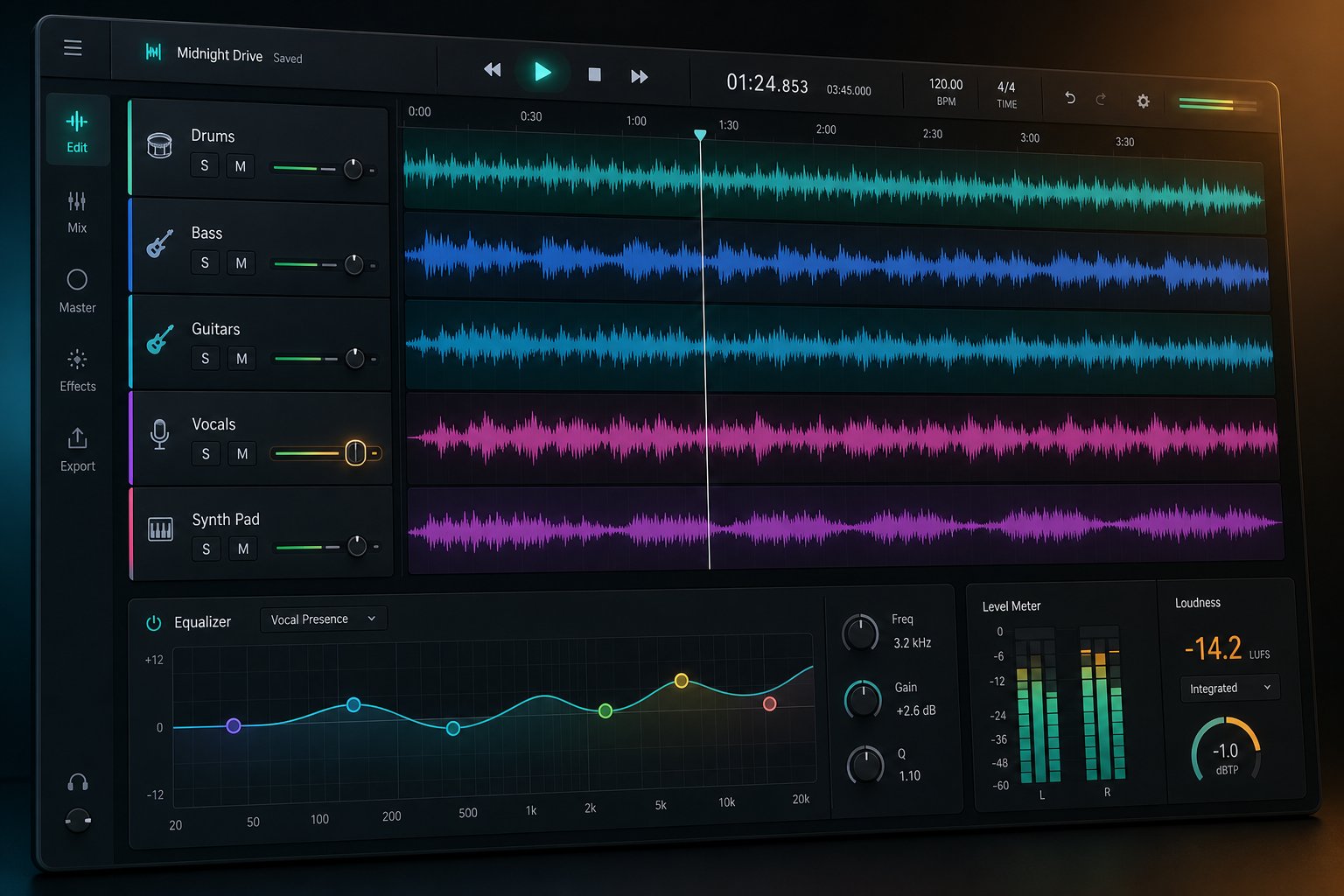Mute the Vocals track
Screen dimensions: 1344x896
(x=242, y=454)
